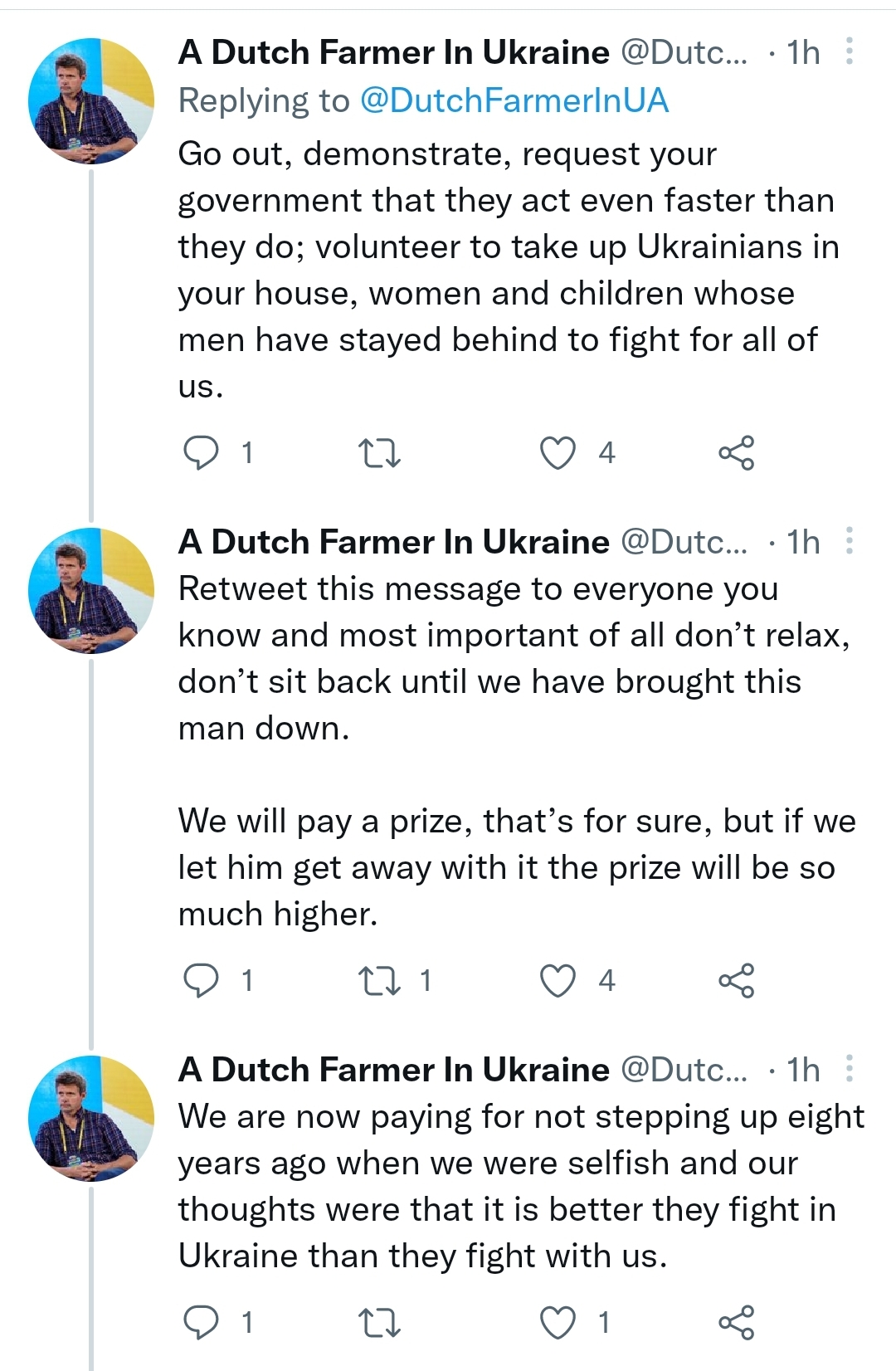Screen dimensions: 896x1371
Task: Share the "Go out, demonstrate" tweet
Action: tap(736, 453)
